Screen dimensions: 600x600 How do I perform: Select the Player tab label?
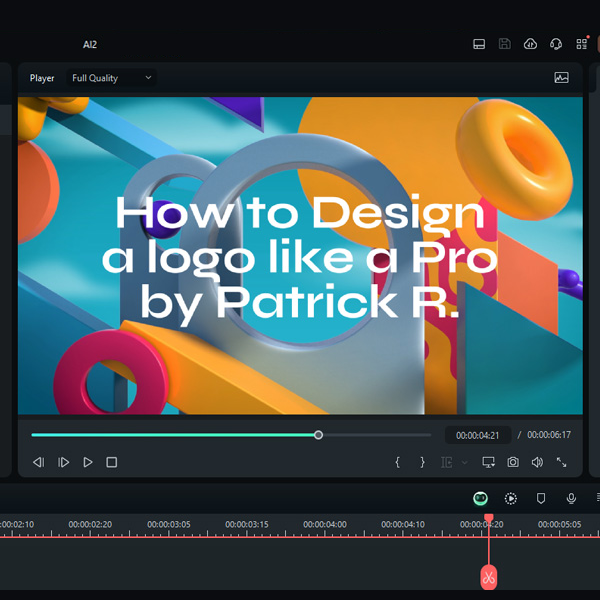(x=42, y=78)
